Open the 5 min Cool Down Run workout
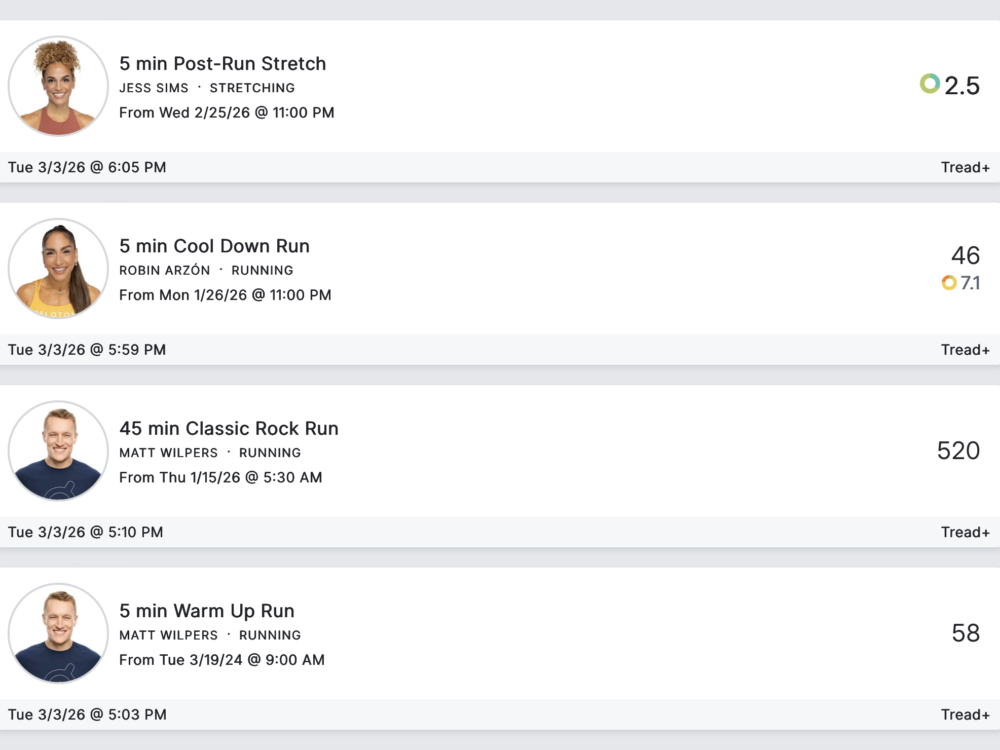This screenshot has width=1000, height=750. coord(214,246)
